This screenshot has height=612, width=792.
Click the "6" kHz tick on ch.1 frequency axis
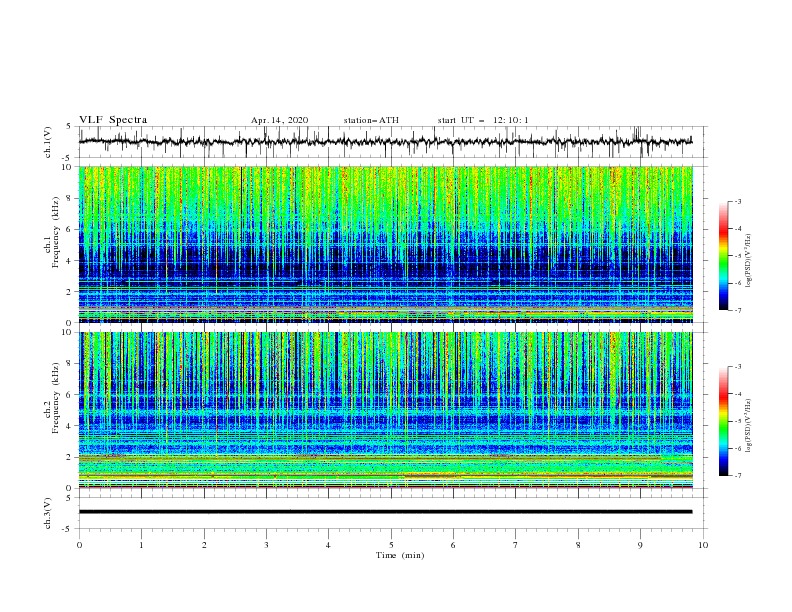[70, 229]
